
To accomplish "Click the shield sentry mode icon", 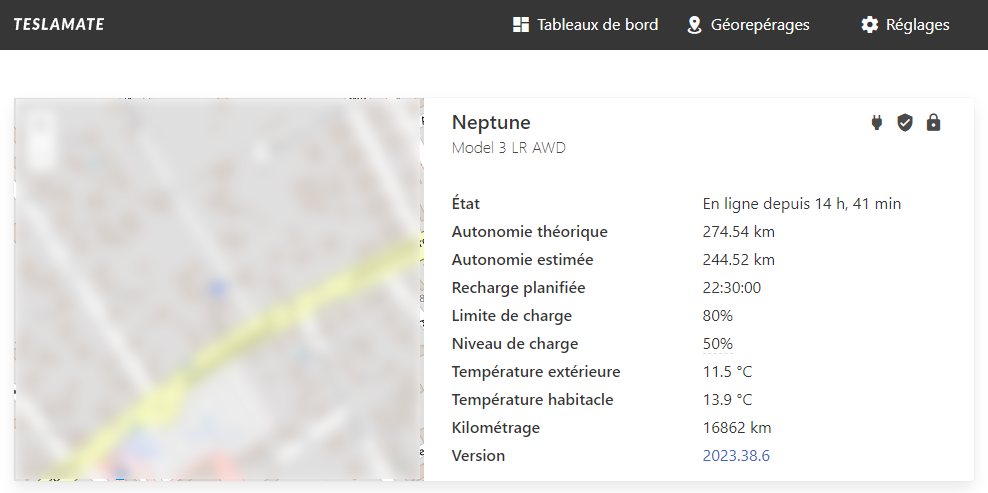I will pos(905,122).
